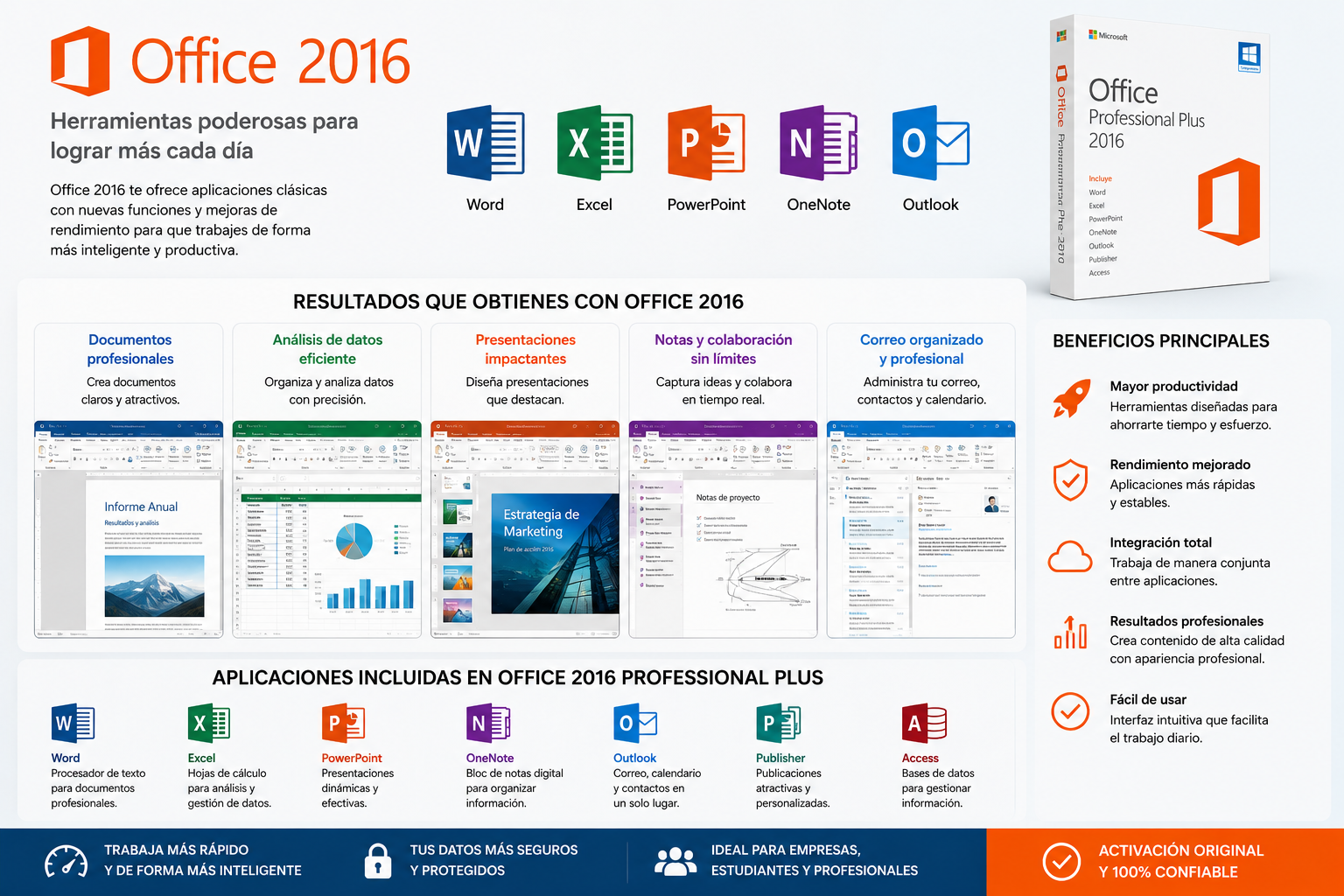Click the Crea documentos claros y atractivos text
The width and height of the screenshot is (1344, 896).
tap(130, 390)
